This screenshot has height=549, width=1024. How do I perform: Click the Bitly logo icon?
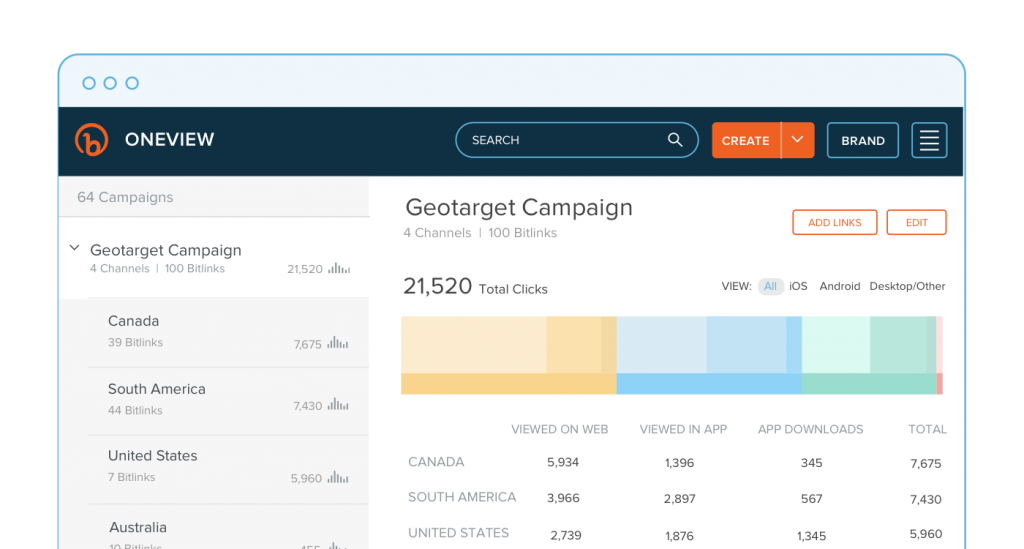[x=91, y=140]
